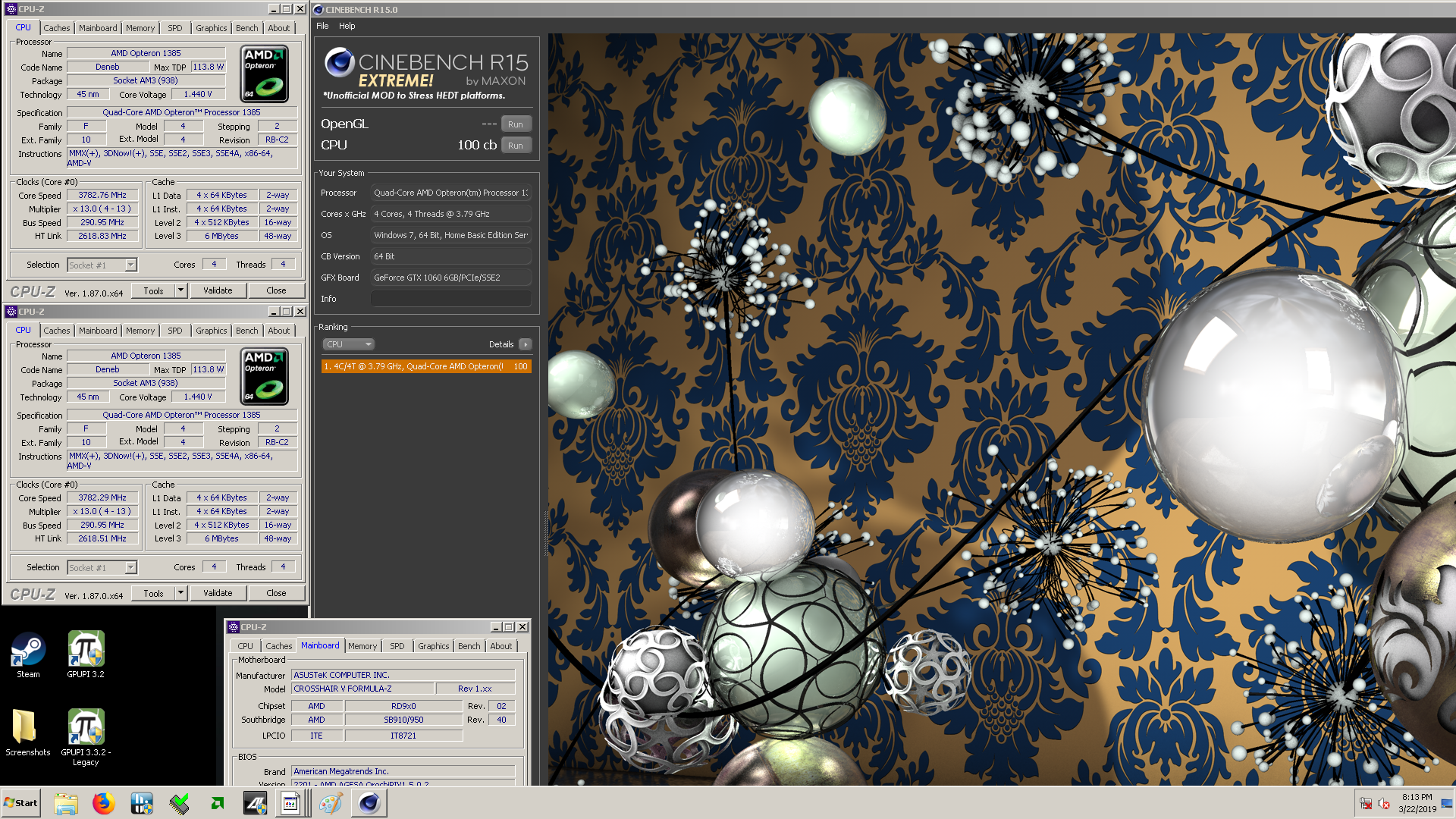Open Memory tab in second CPU-Z window
This screenshot has height=819, width=1456.
click(x=140, y=331)
